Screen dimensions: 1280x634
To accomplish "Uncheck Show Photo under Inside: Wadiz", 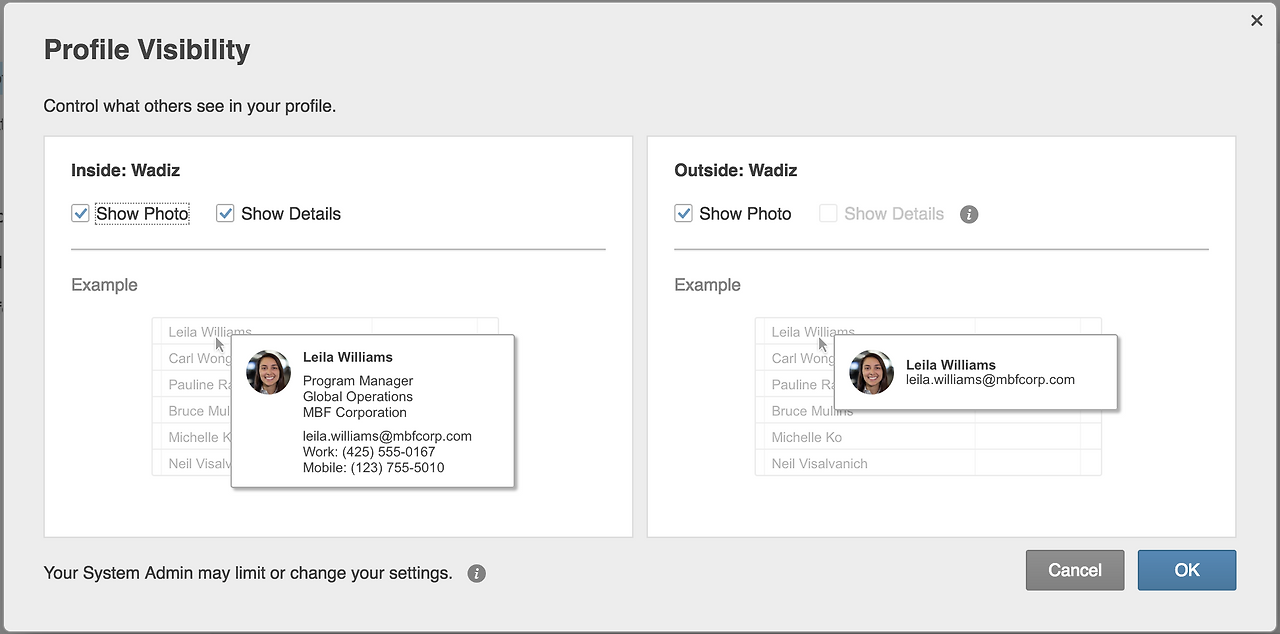I will [80, 213].
